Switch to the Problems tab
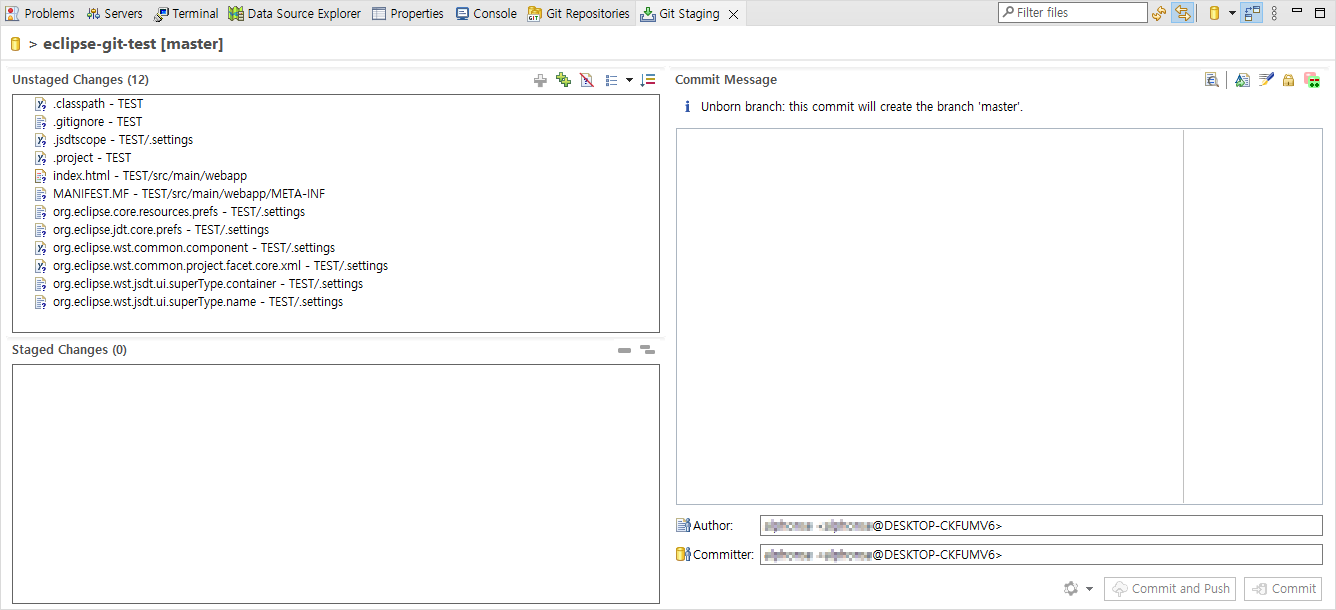 click(40, 14)
